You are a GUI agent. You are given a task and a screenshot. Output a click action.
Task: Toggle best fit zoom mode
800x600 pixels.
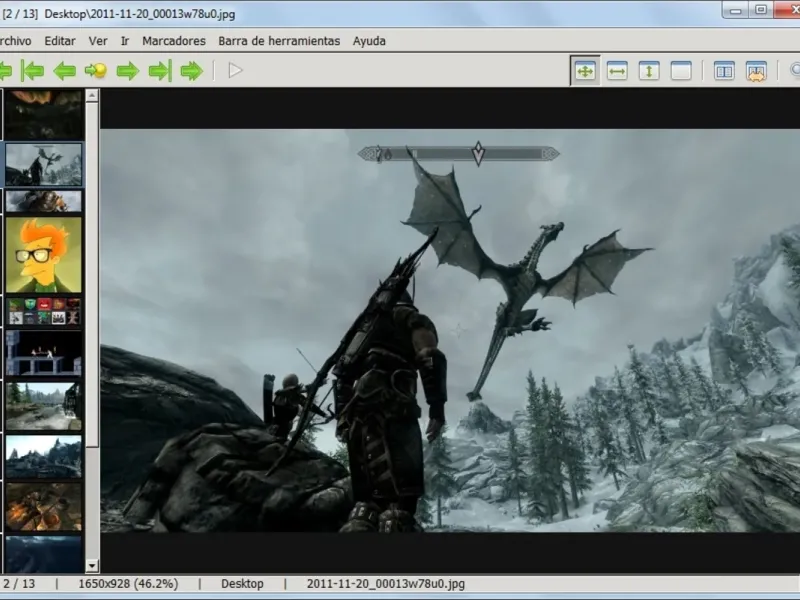pyautogui.click(x=585, y=71)
